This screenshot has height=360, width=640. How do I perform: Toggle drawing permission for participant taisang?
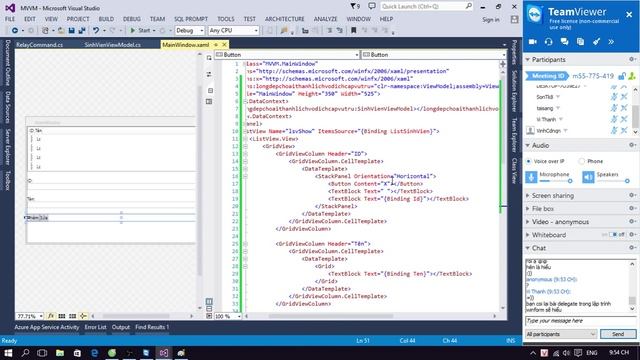pyautogui.click(x=624, y=108)
